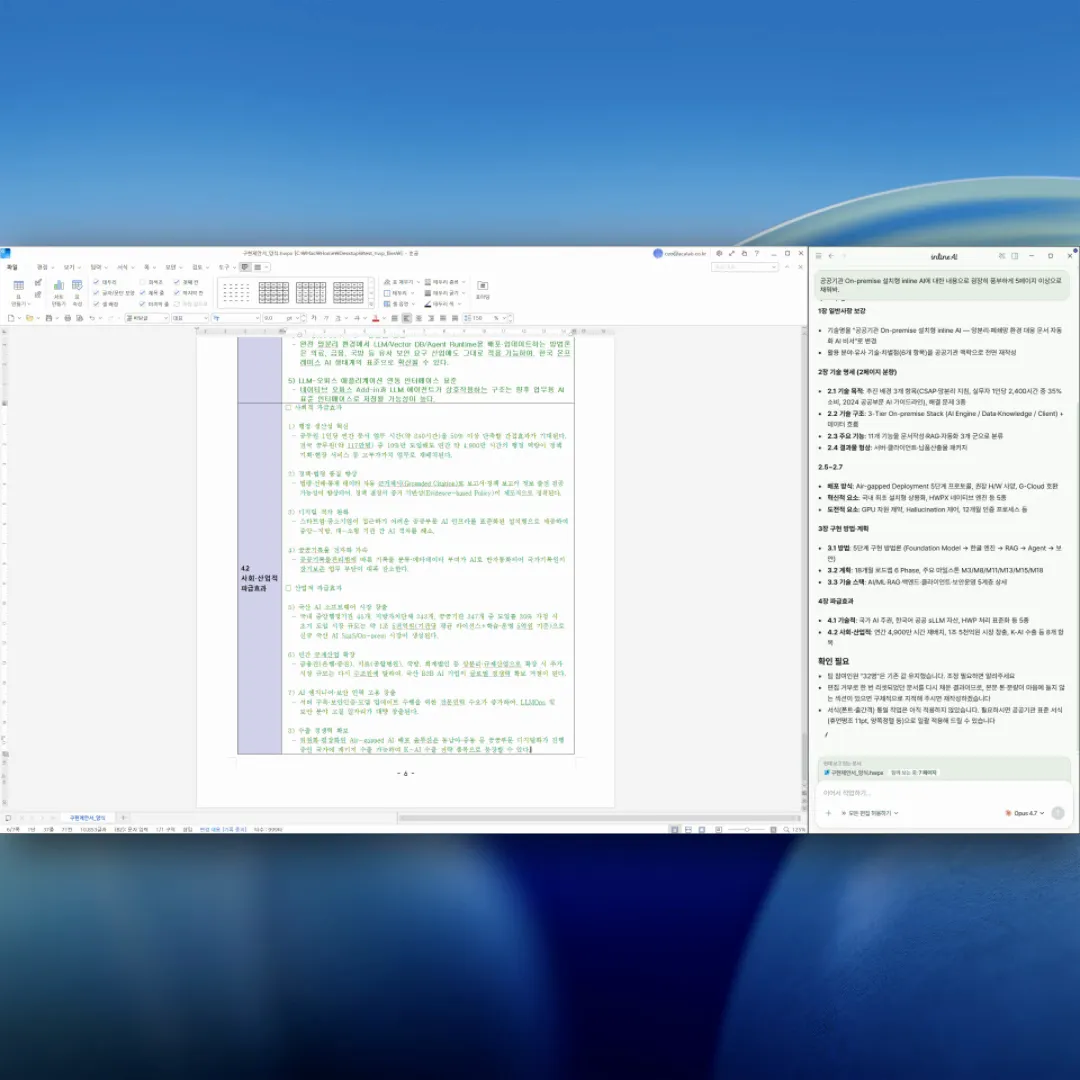The height and width of the screenshot is (1080, 1080).
Task: Toggle the top checkbox in the middle options column
Action: tap(142, 282)
